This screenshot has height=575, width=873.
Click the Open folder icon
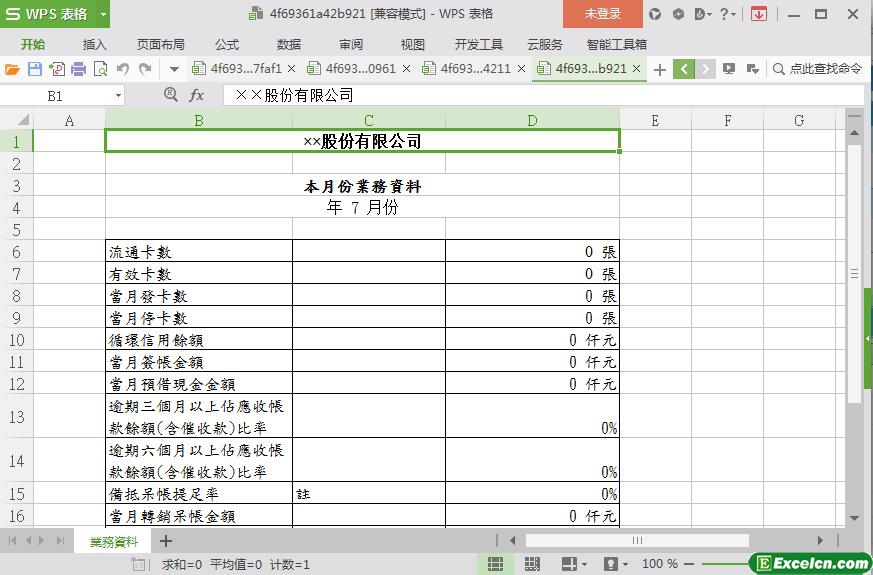tap(12, 69)
